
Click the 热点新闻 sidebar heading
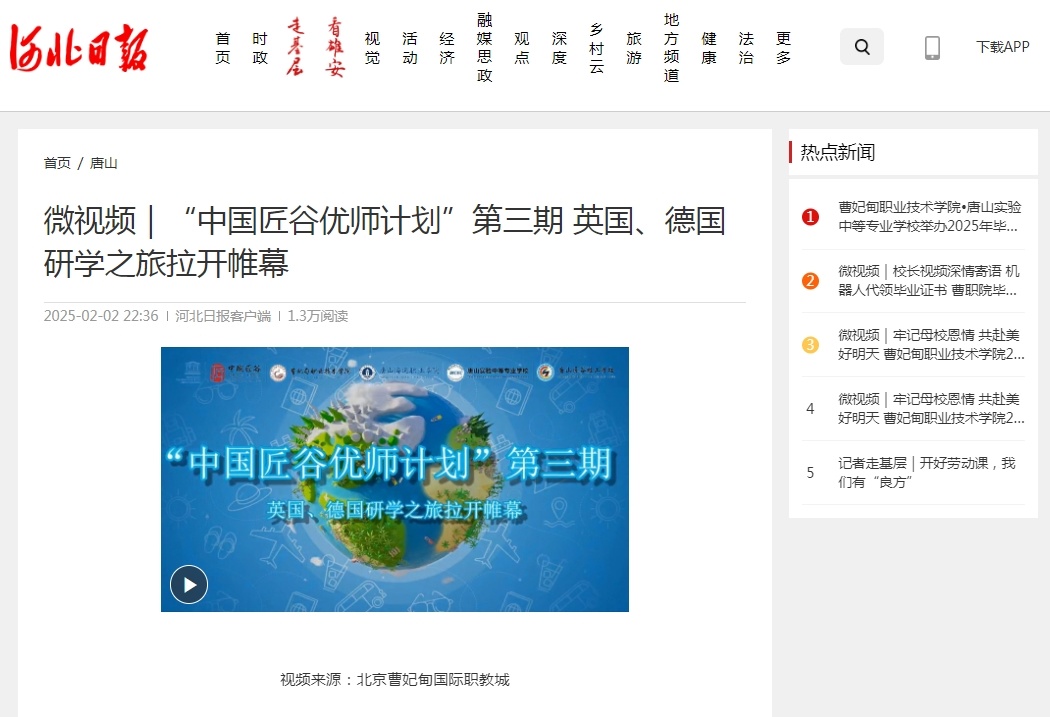[x=837, y=153]
